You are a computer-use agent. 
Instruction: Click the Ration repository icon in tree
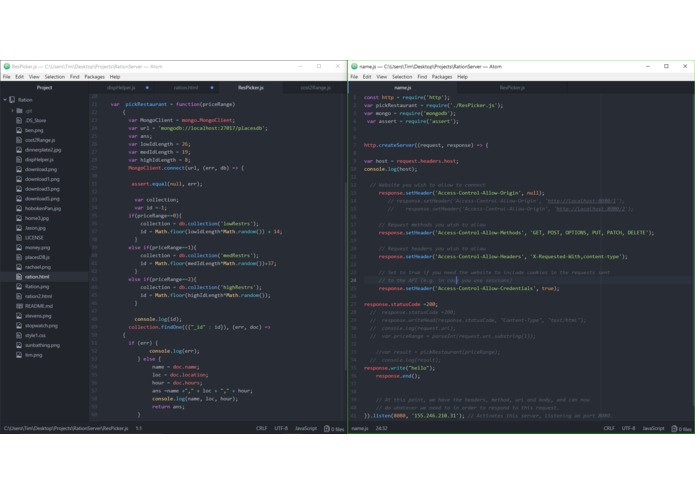pyautogui.click(x=12, y=100)
